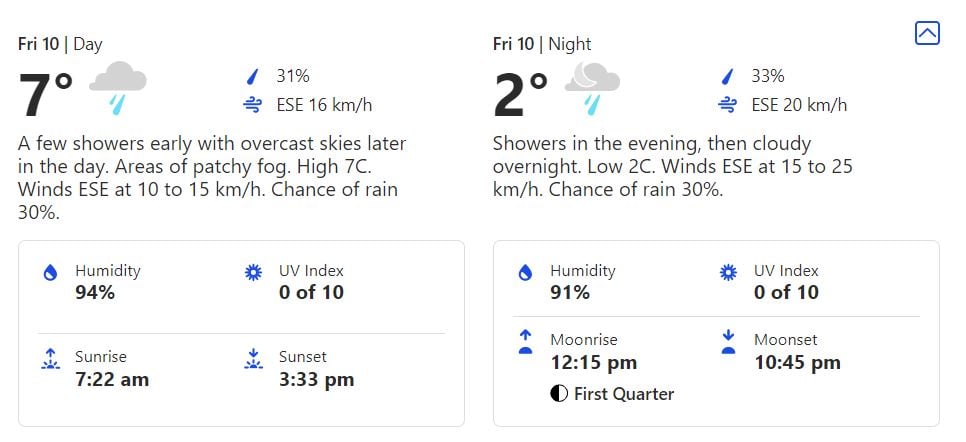Click the Fri 10 Day heading
The height and width of the screenshot is (442, 966).
click(x=60, y=44)
